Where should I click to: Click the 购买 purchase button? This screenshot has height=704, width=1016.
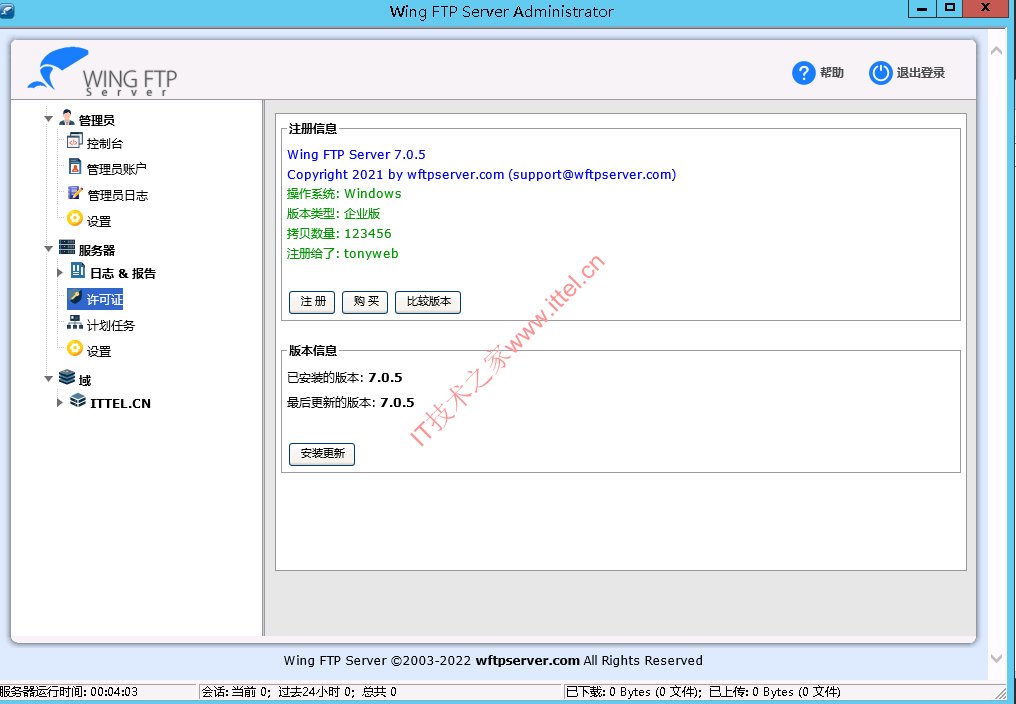pyautogui.click(x=365, y=302)
